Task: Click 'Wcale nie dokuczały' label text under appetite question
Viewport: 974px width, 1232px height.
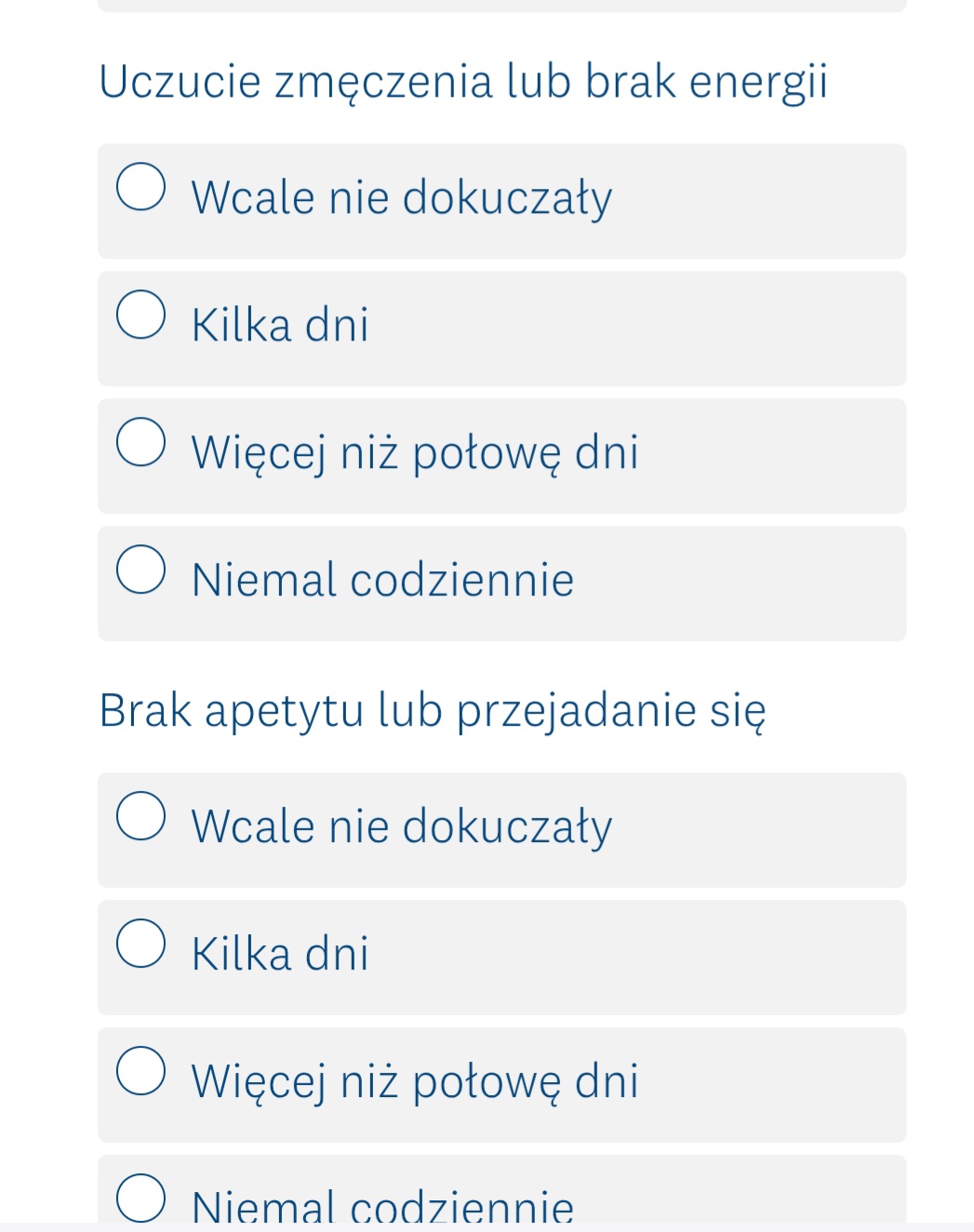Action: coord(401,827)
